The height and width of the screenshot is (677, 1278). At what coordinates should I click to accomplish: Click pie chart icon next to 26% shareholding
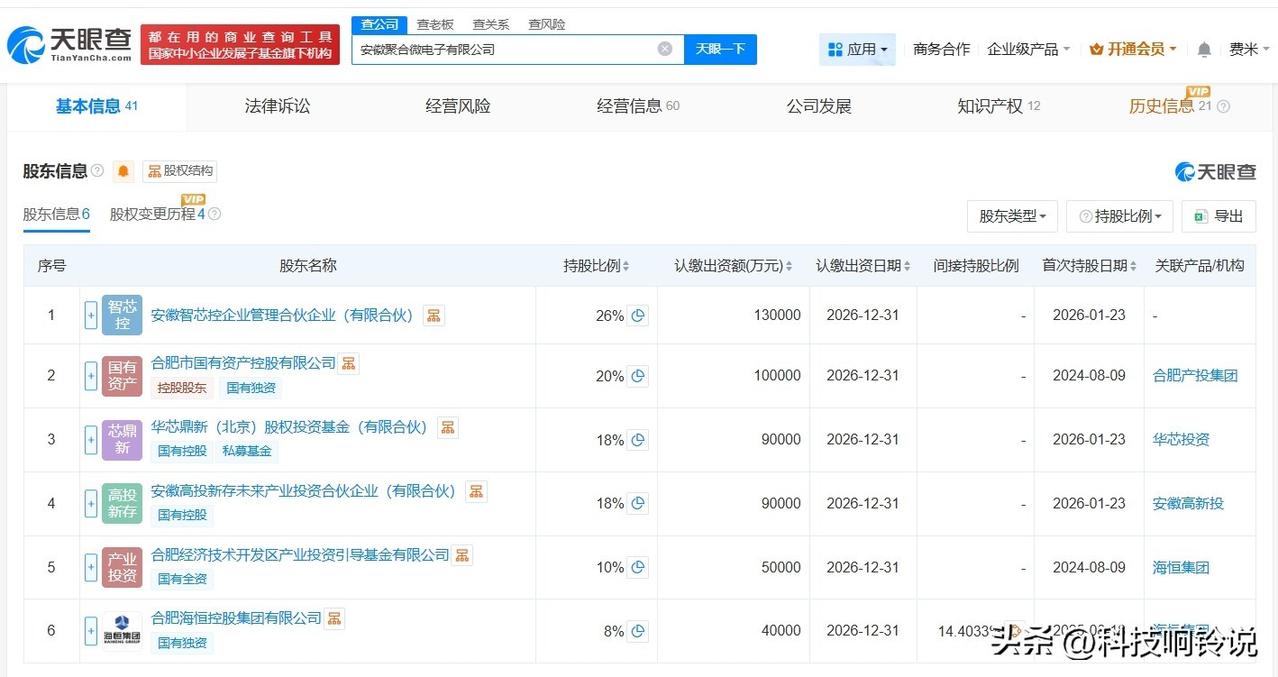point(638,315)
